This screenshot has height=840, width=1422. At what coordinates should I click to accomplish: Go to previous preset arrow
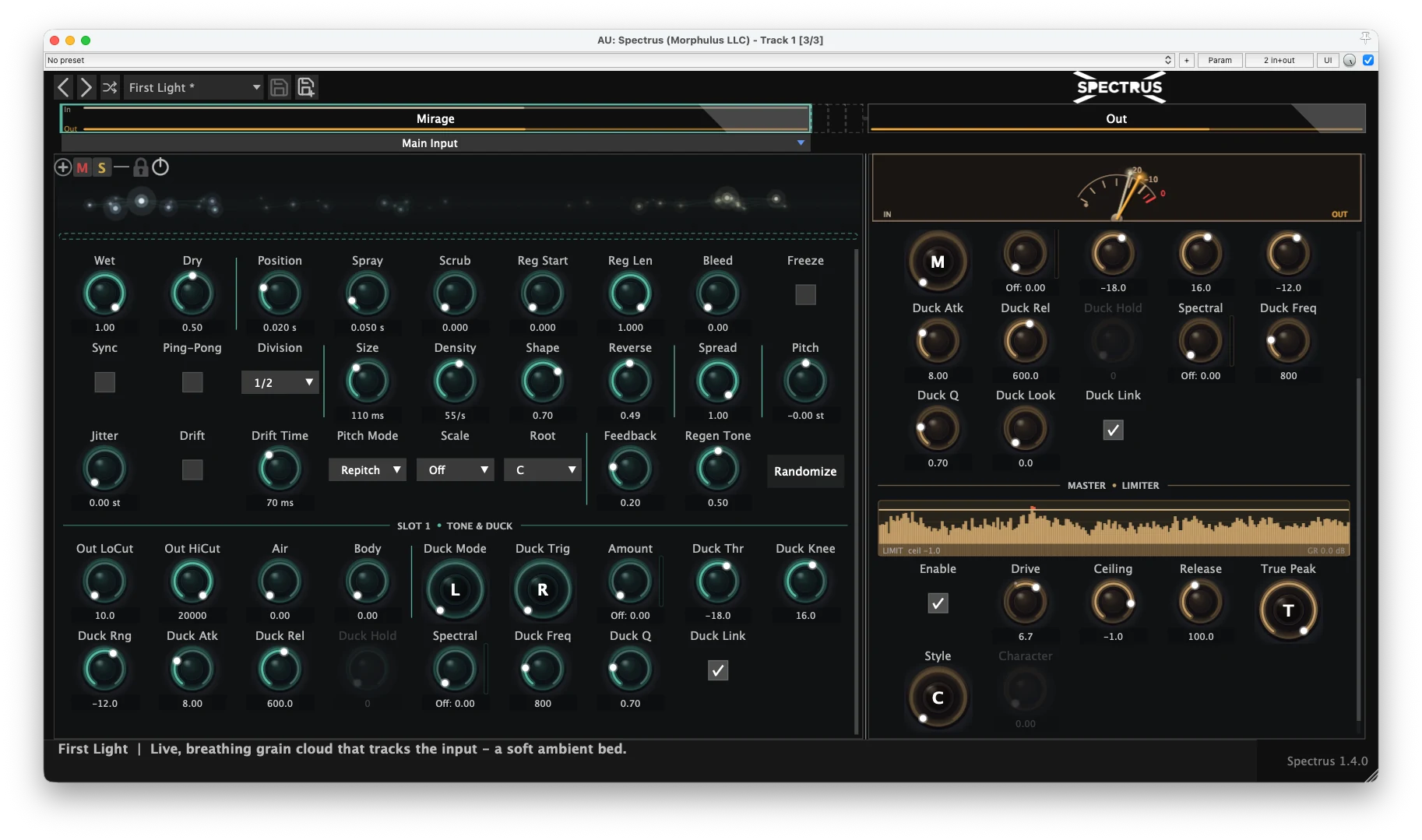(64, 87)
